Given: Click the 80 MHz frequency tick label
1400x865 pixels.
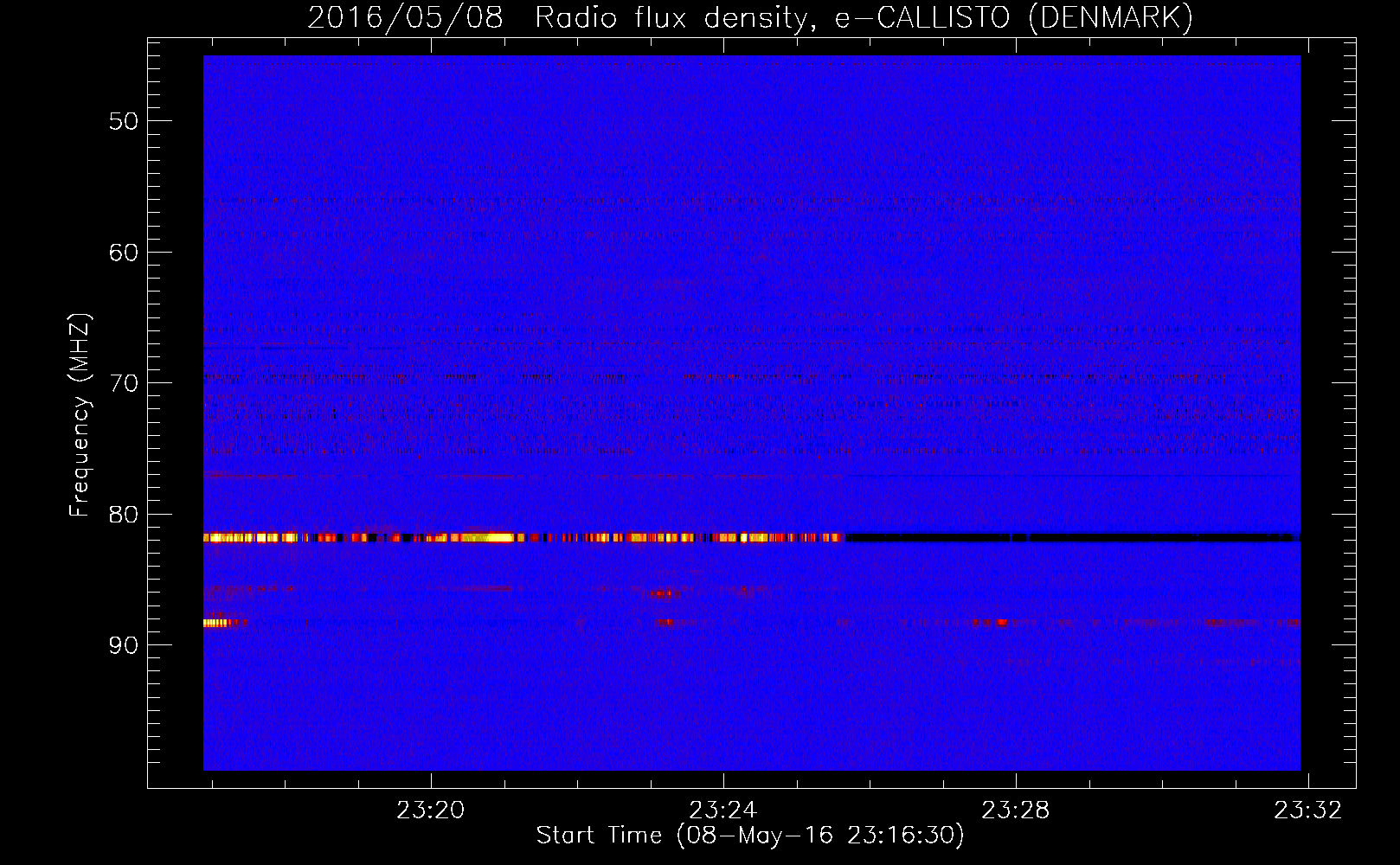Looking at the screenshot, I should click(x=124, y=515).
